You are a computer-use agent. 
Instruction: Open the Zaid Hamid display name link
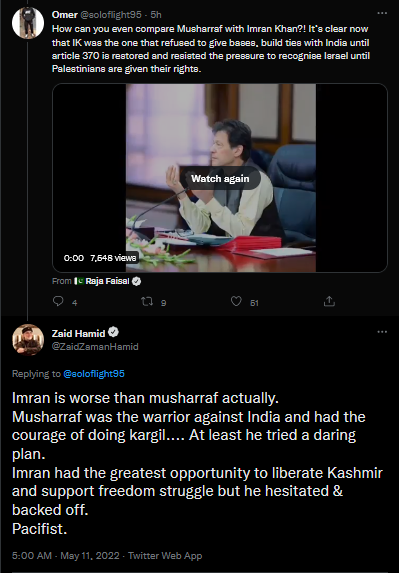[x=79, y=333]
